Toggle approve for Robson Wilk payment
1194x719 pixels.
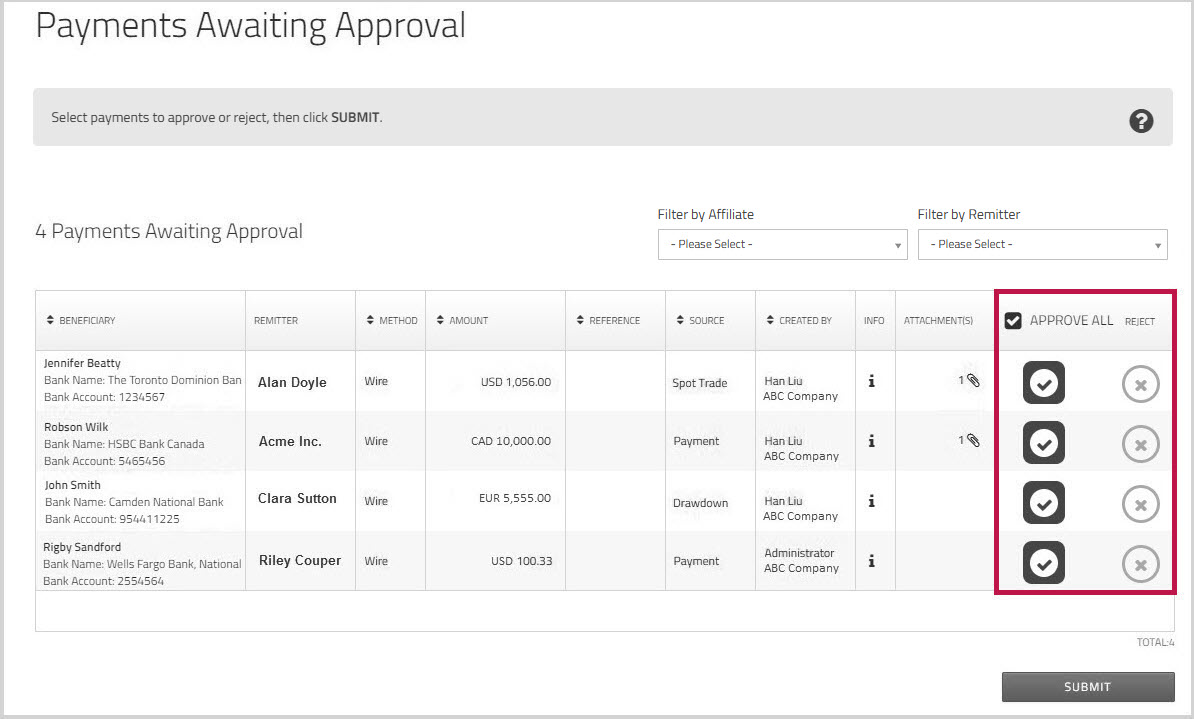pyautogui.click(x=1043, y=444)
